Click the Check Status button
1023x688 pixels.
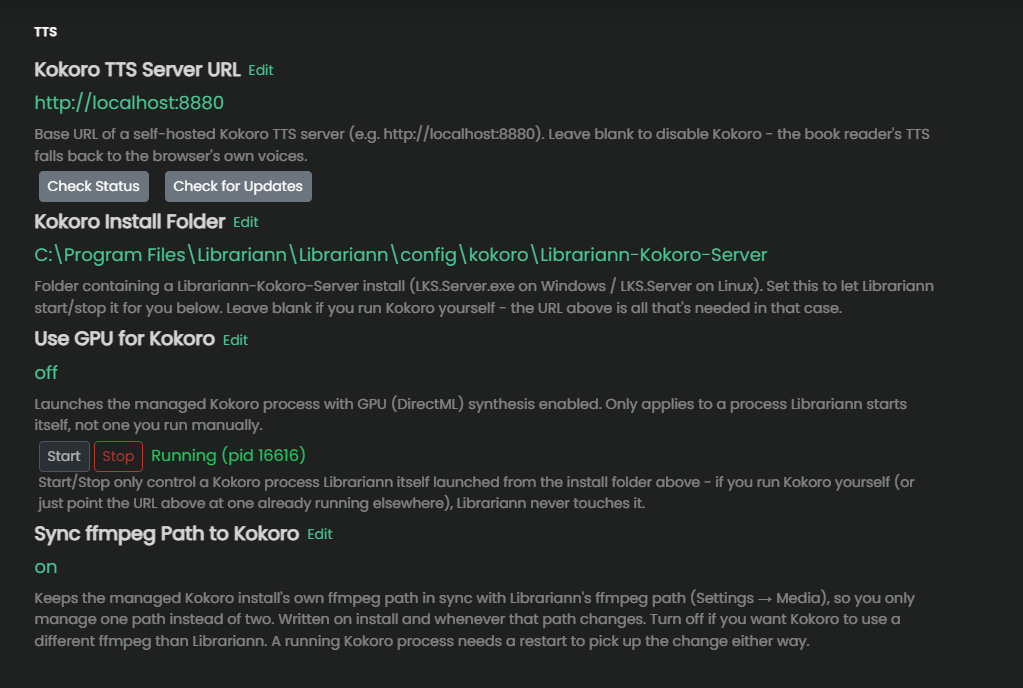tap(93, 187)
